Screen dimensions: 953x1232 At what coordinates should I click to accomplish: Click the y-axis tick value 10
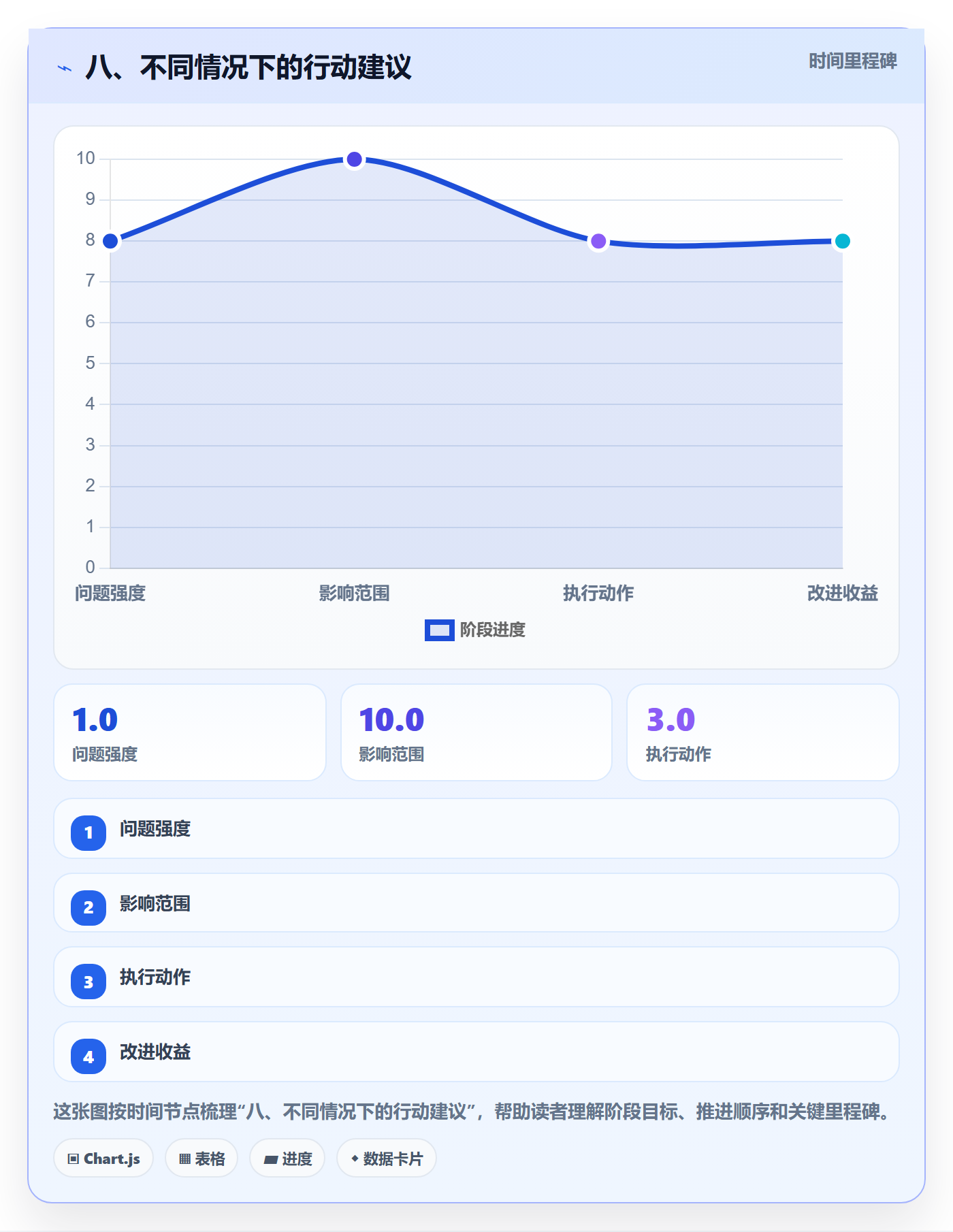pos(86,159)
